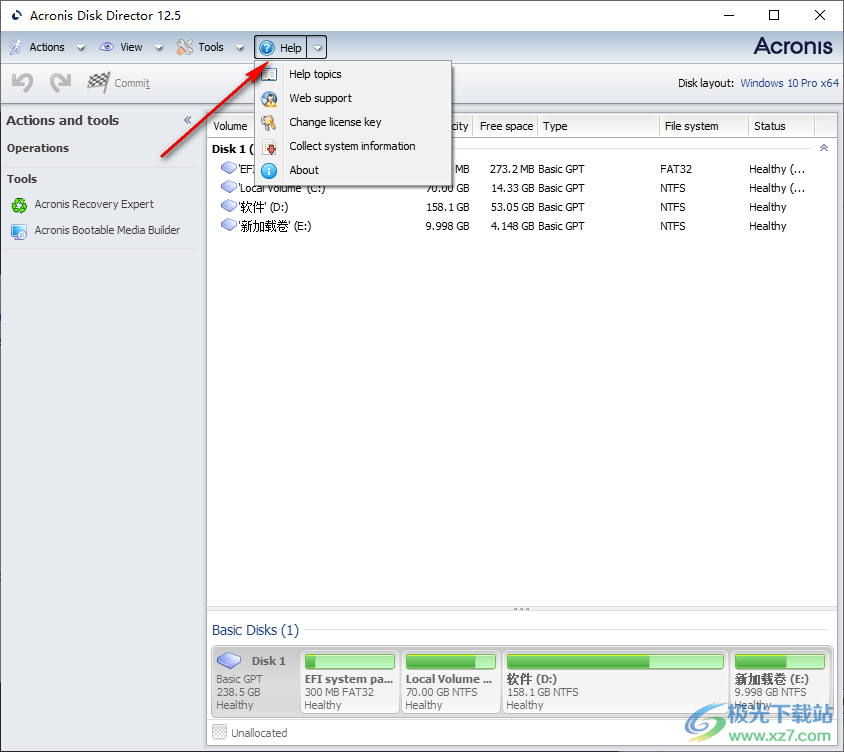Screen dimensions: 844x752
Task: Click the About info icon
Action: (269, 171)
